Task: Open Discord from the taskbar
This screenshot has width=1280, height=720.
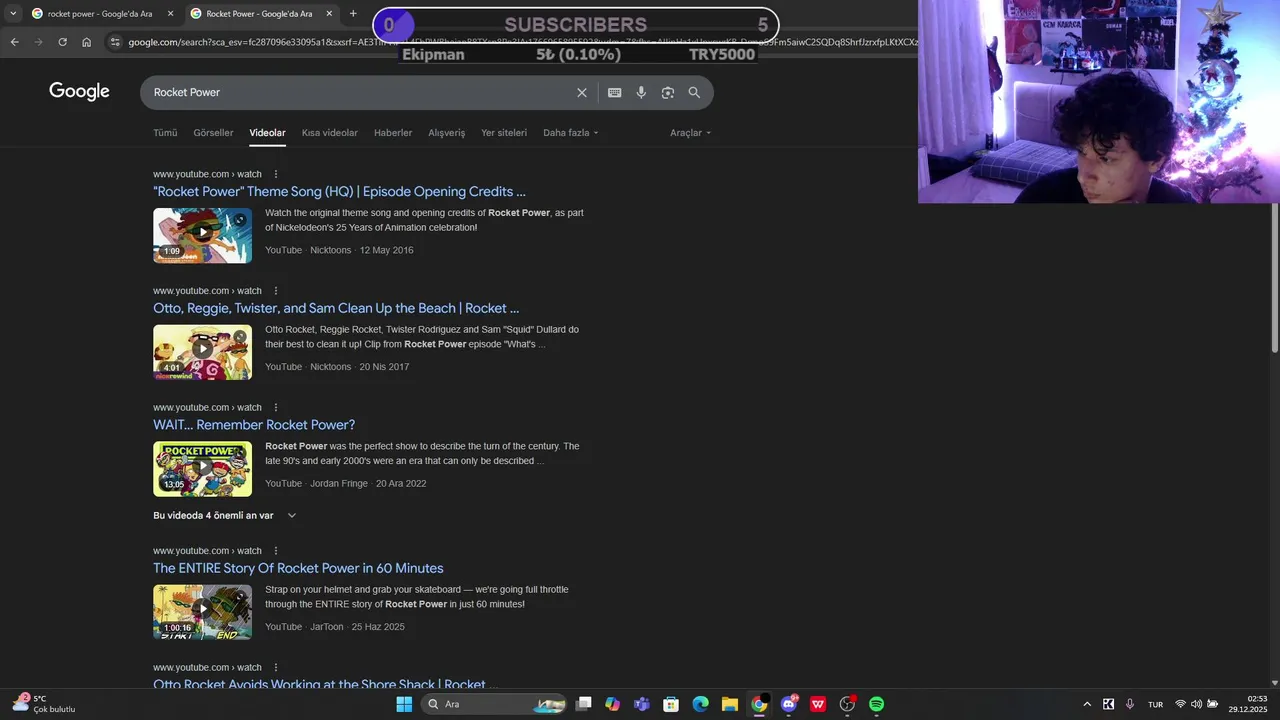Action: [789, 704]
